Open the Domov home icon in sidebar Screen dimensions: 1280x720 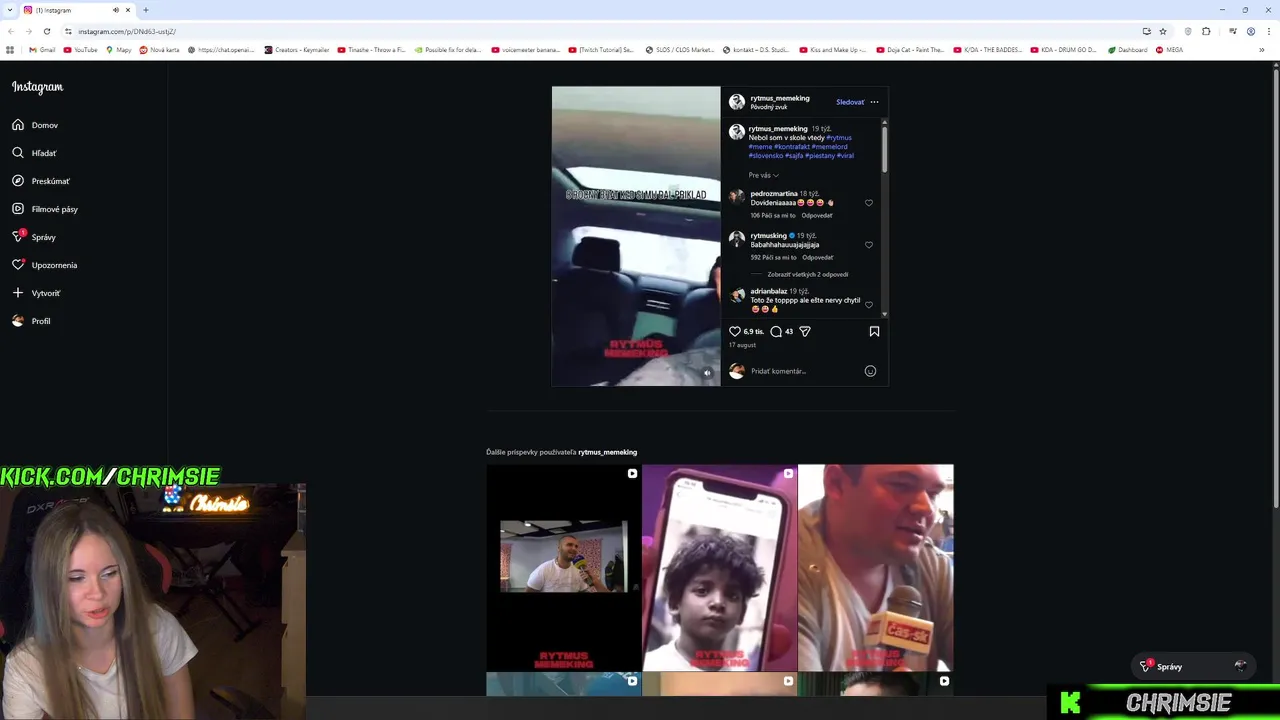pyautogui.click(x=18, y=125)
